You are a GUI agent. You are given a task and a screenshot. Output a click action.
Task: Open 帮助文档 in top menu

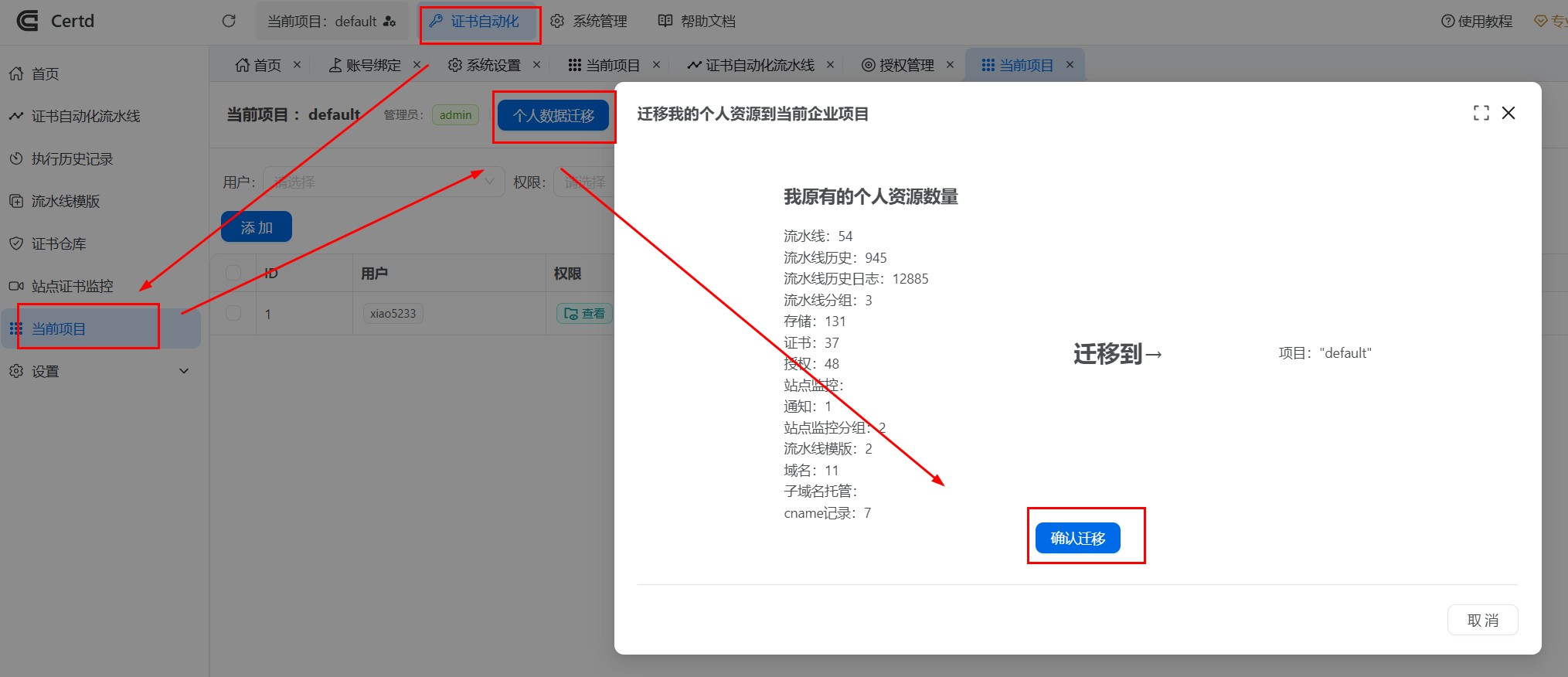pyautogui.click(x=697, y=22)
